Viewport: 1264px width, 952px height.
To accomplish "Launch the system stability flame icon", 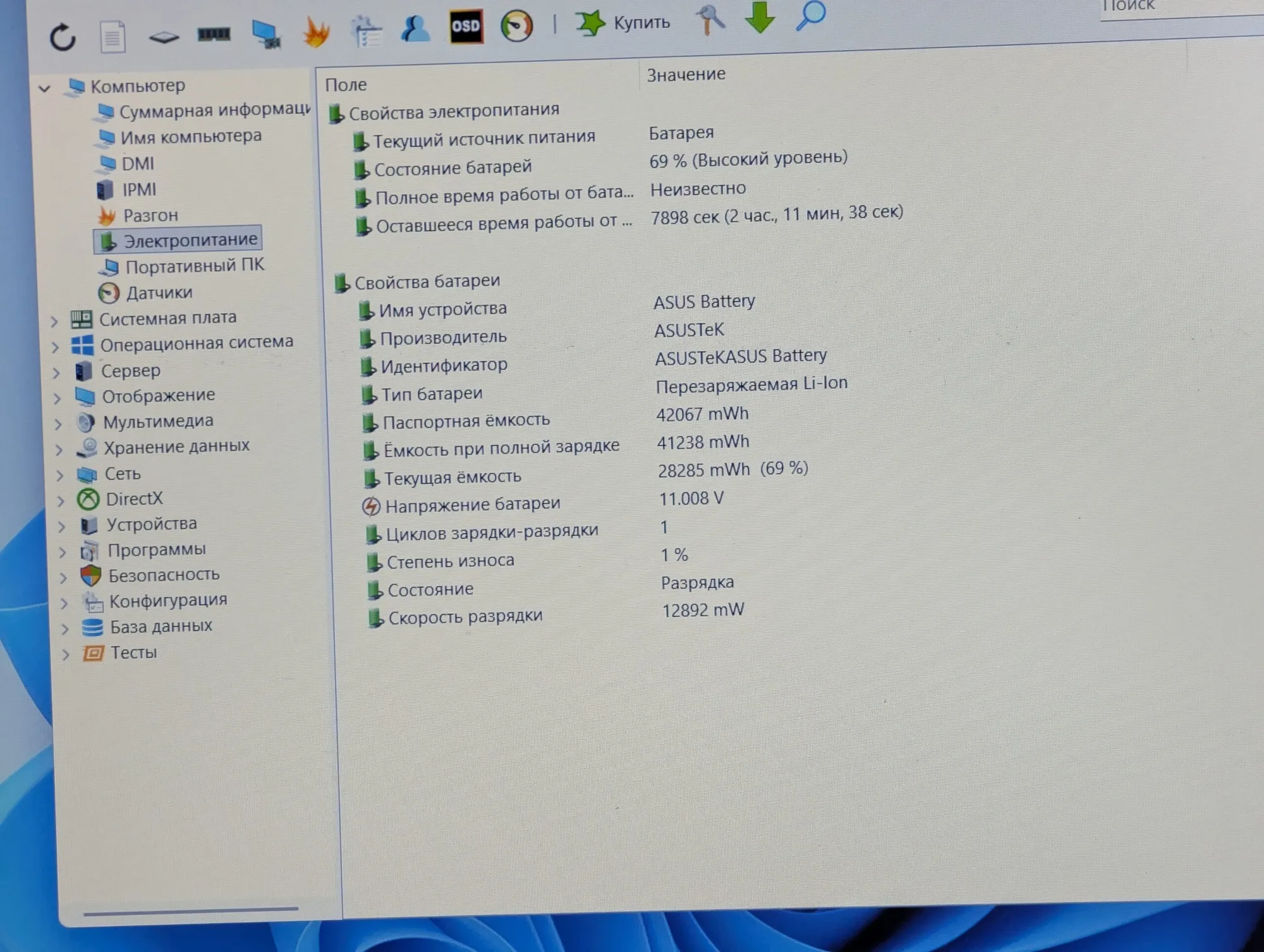I will 315,32.
